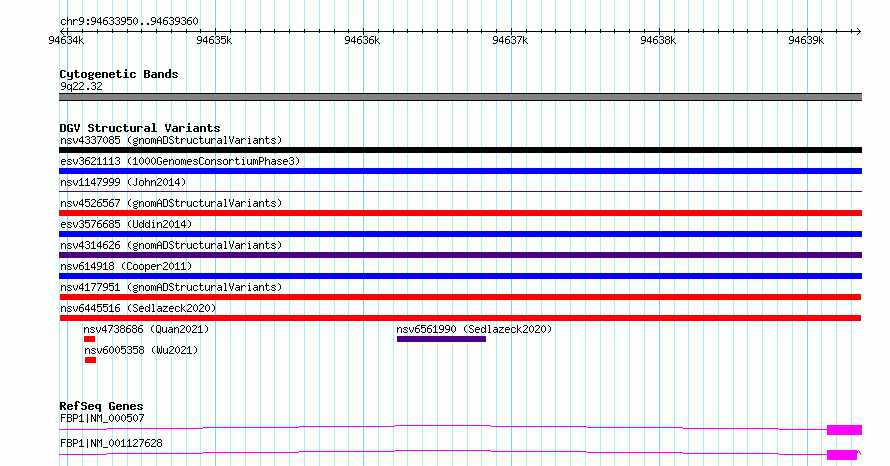The width and height of the screenshot is (890, 466).
Task: Select the esv3621113 blue variant bar
Action: [x=460, y=171]
